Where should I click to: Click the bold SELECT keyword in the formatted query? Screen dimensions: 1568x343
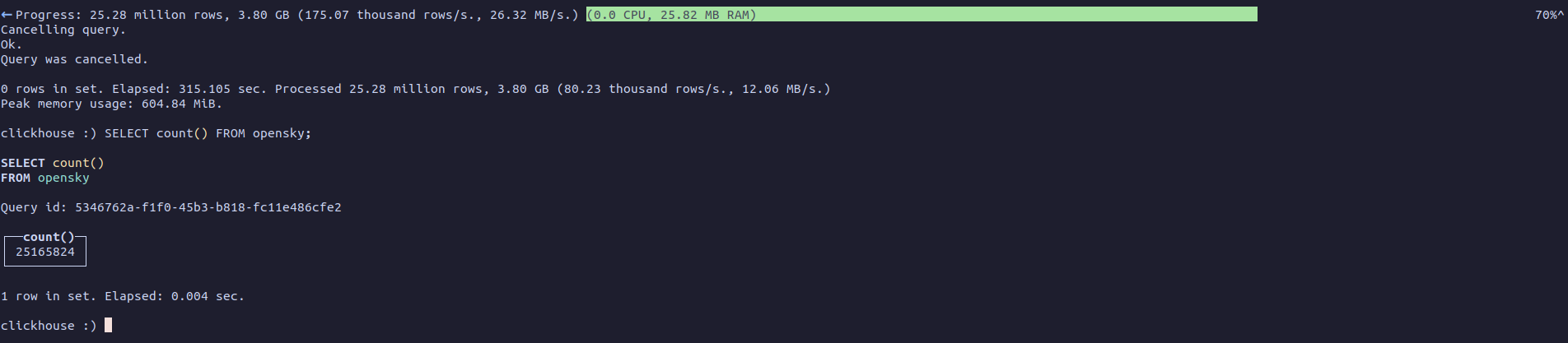click(x=23, y=163)
